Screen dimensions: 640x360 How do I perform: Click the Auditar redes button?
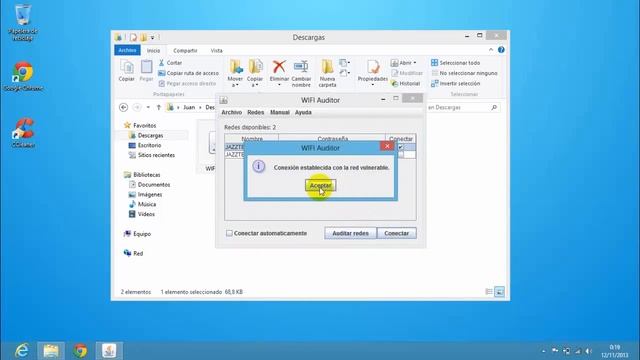point(350,233)
